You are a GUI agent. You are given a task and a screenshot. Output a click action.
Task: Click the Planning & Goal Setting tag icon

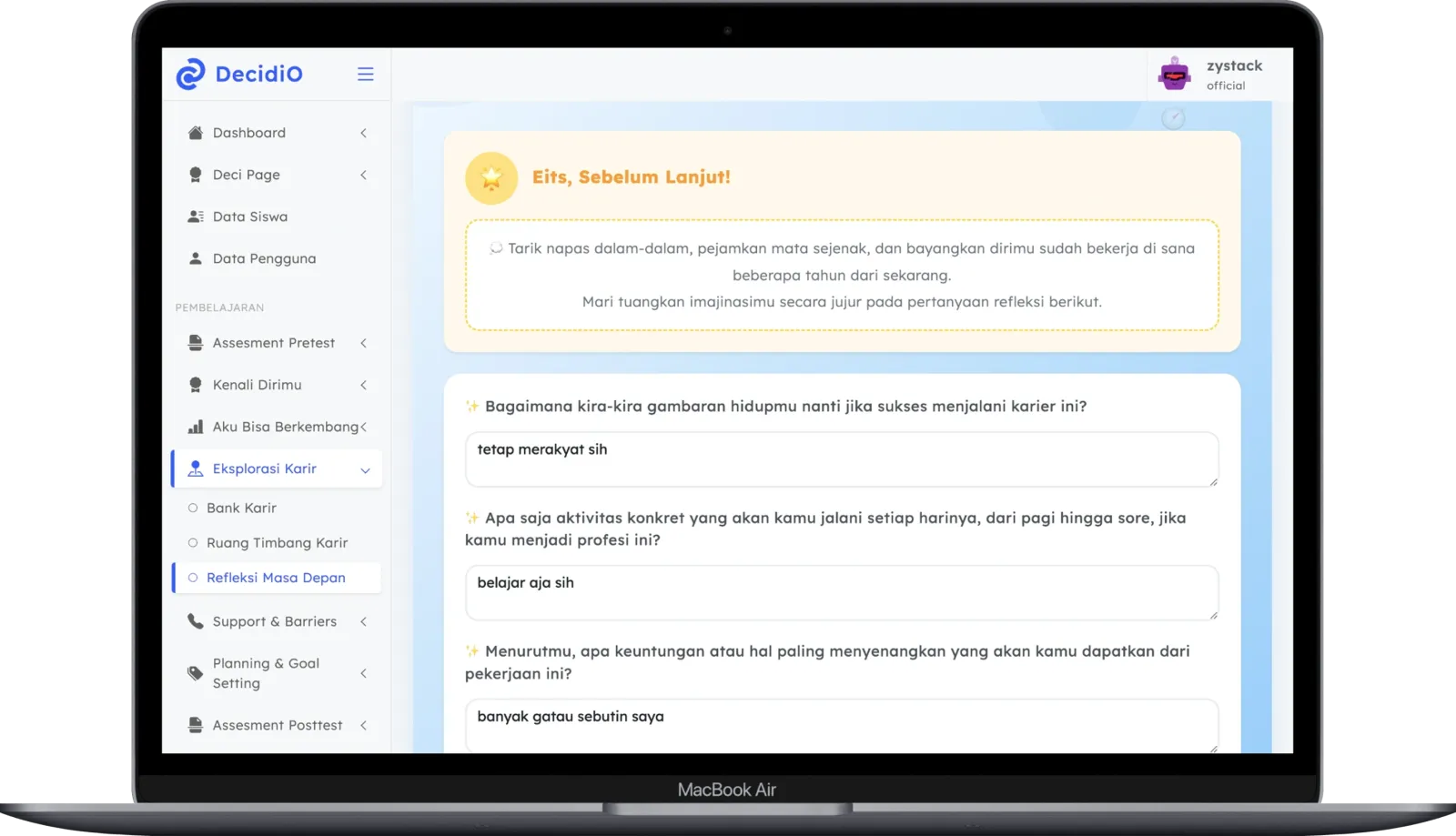[x=195, y=673]
